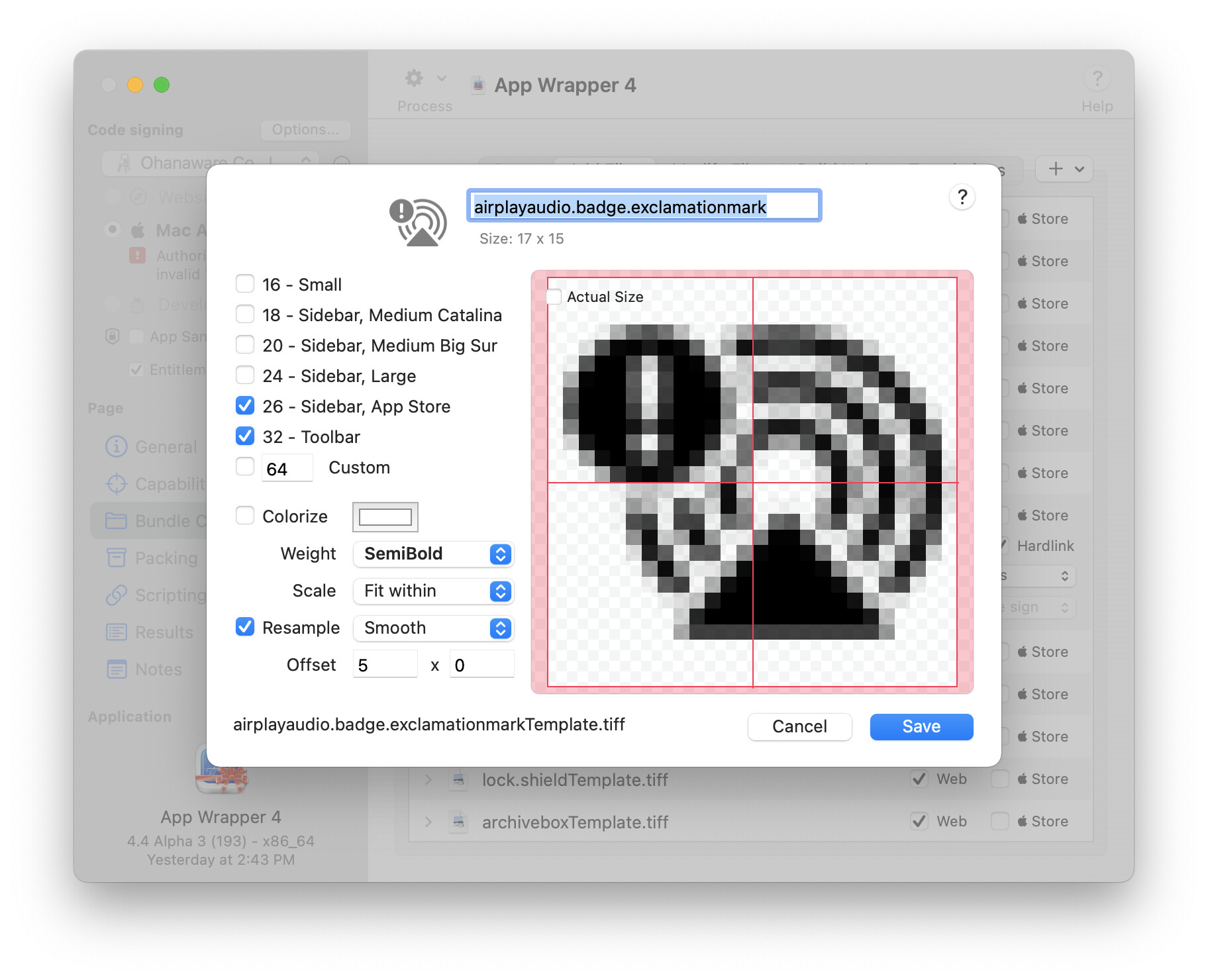Viewport: 1208px width, 980px height.
Task: Click the Save button
Action: pyautogui.click(x=921, y=726)
